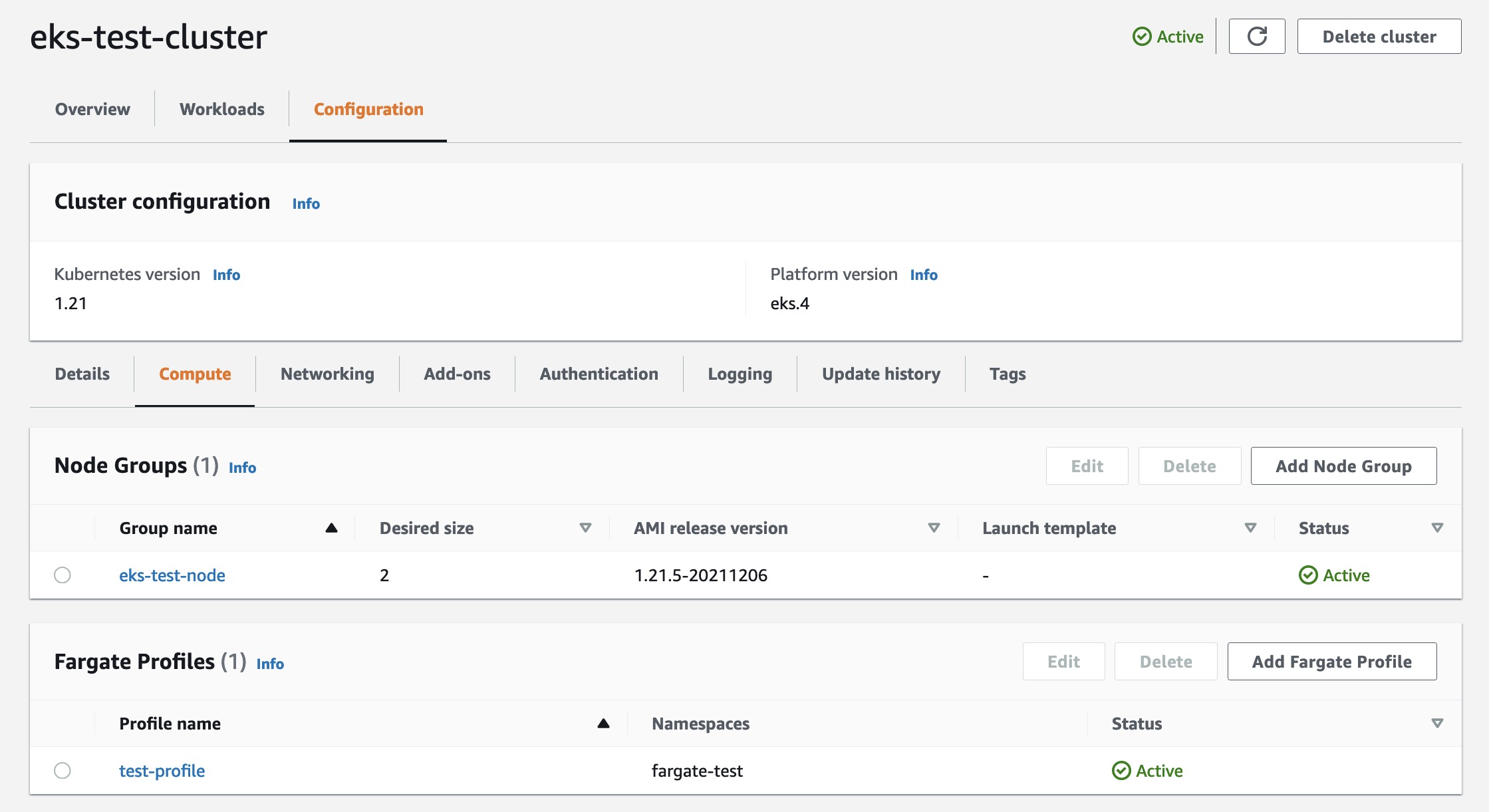The width and height of the screenshot is (1489, 812).
Task: Sort by Profile name ascending arrow
Action: coord(603,724)
